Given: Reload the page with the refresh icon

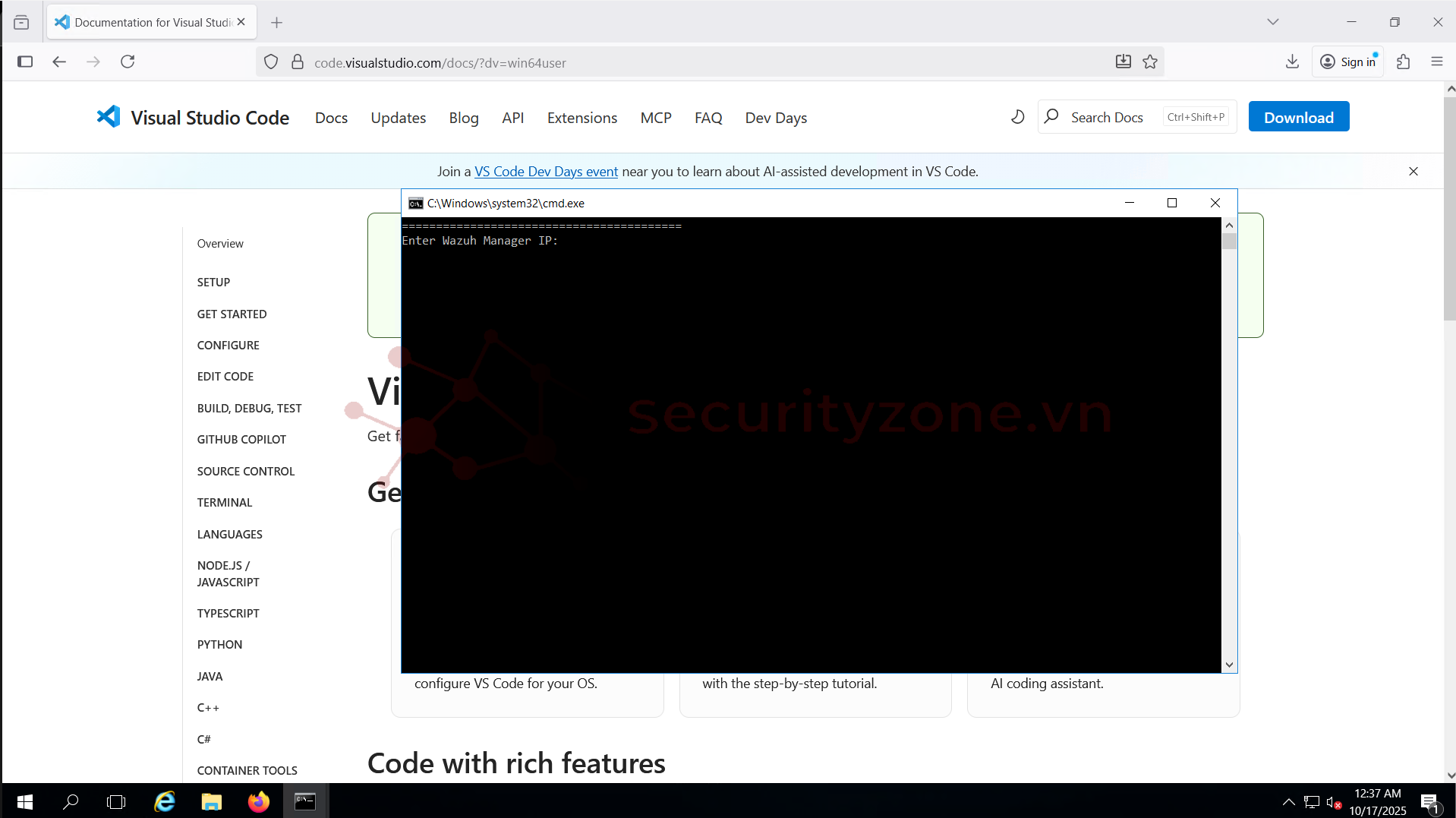Looking at the screenshot, I should tap(128, 62).
